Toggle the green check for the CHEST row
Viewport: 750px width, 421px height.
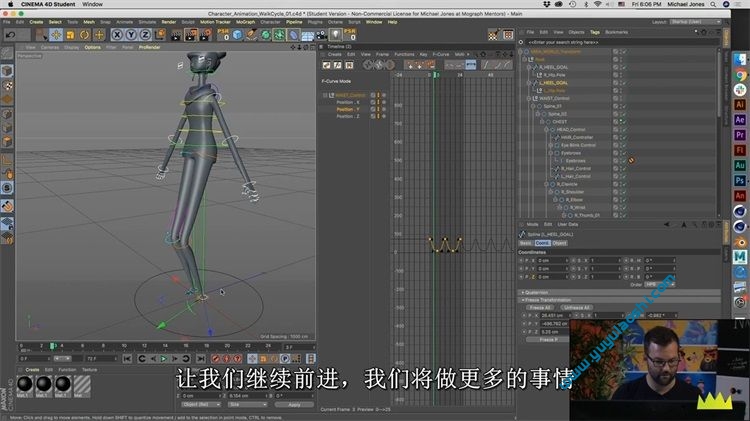pos(623,122)
